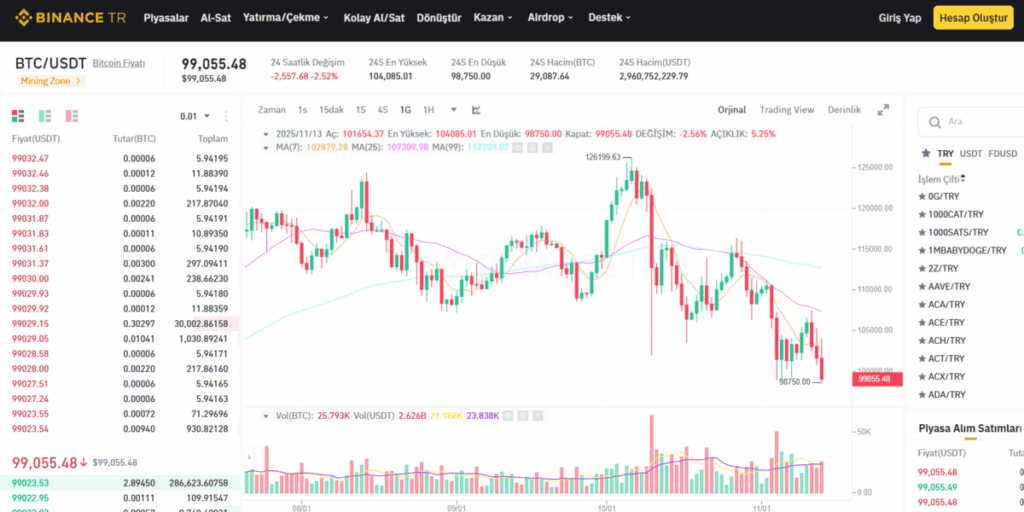The image size is (1024, 512).
Task: Remove volume indicator with its close icon
Action: [x=537, y=415]
